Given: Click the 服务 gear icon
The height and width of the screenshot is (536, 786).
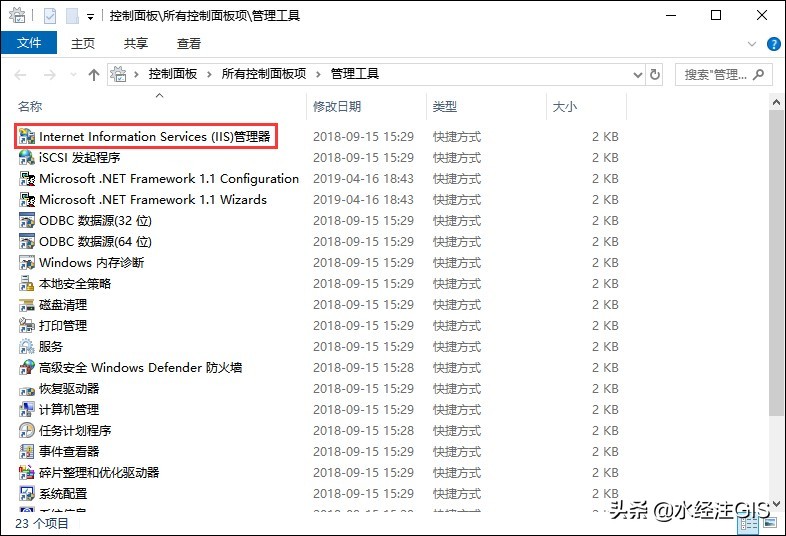Looking at the screenshot, I should tap(27, 346).
